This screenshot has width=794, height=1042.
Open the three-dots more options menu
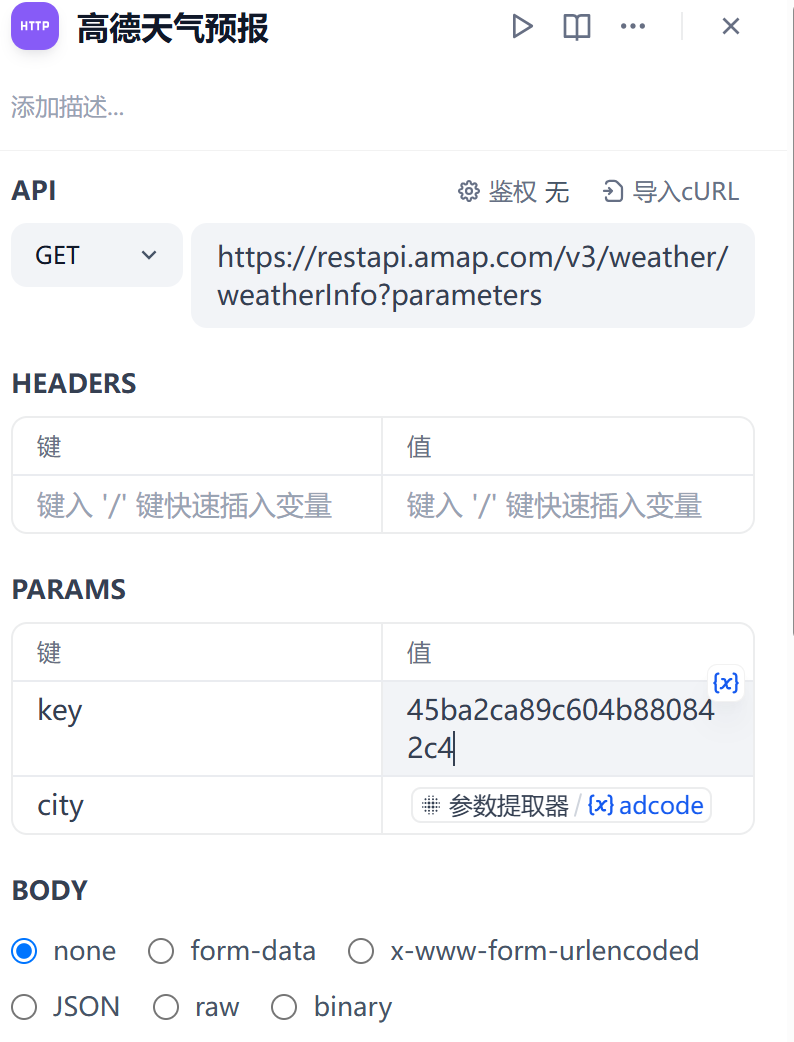pos(633,27)
